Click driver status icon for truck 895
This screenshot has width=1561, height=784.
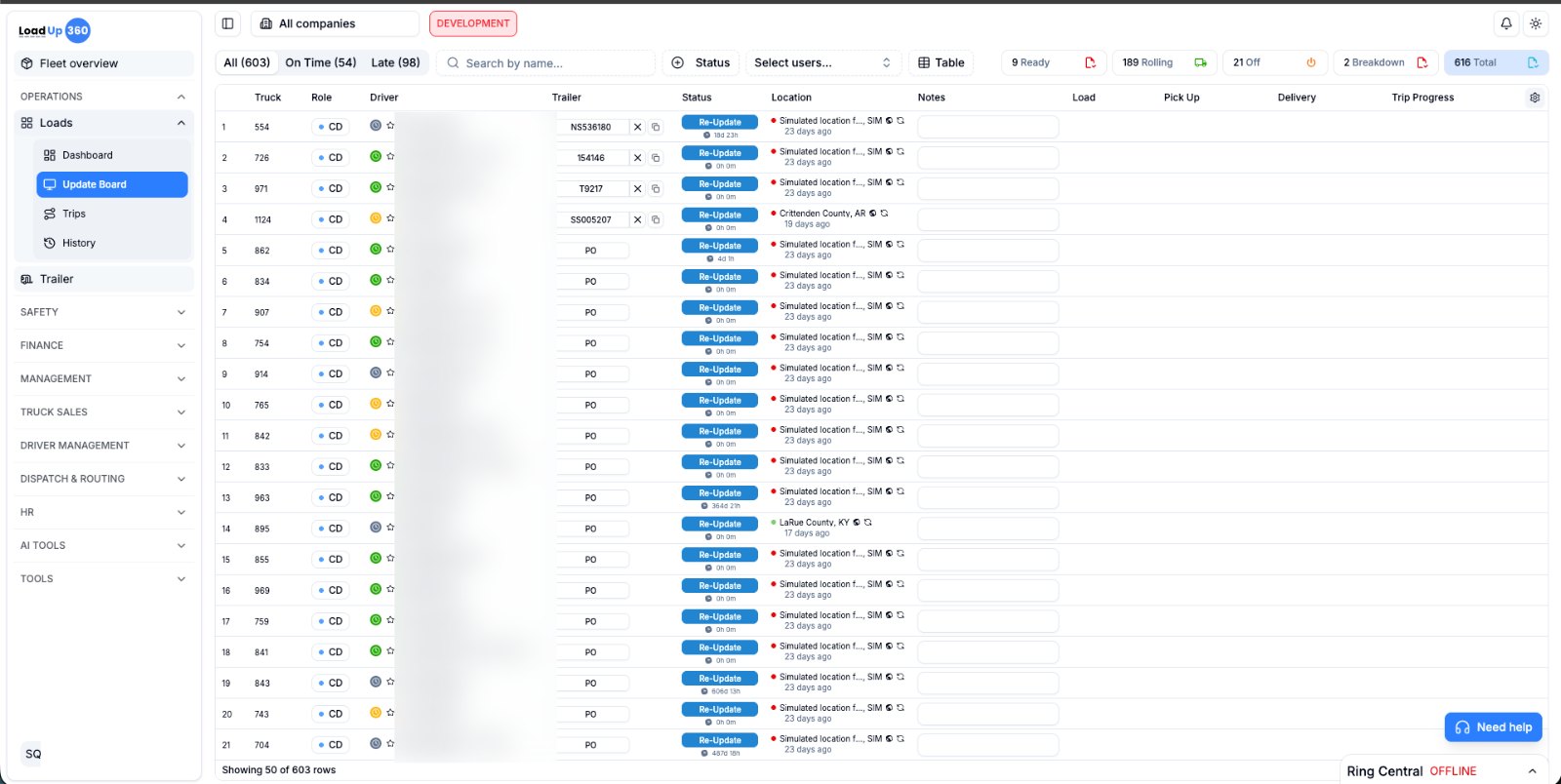[376, 528]
